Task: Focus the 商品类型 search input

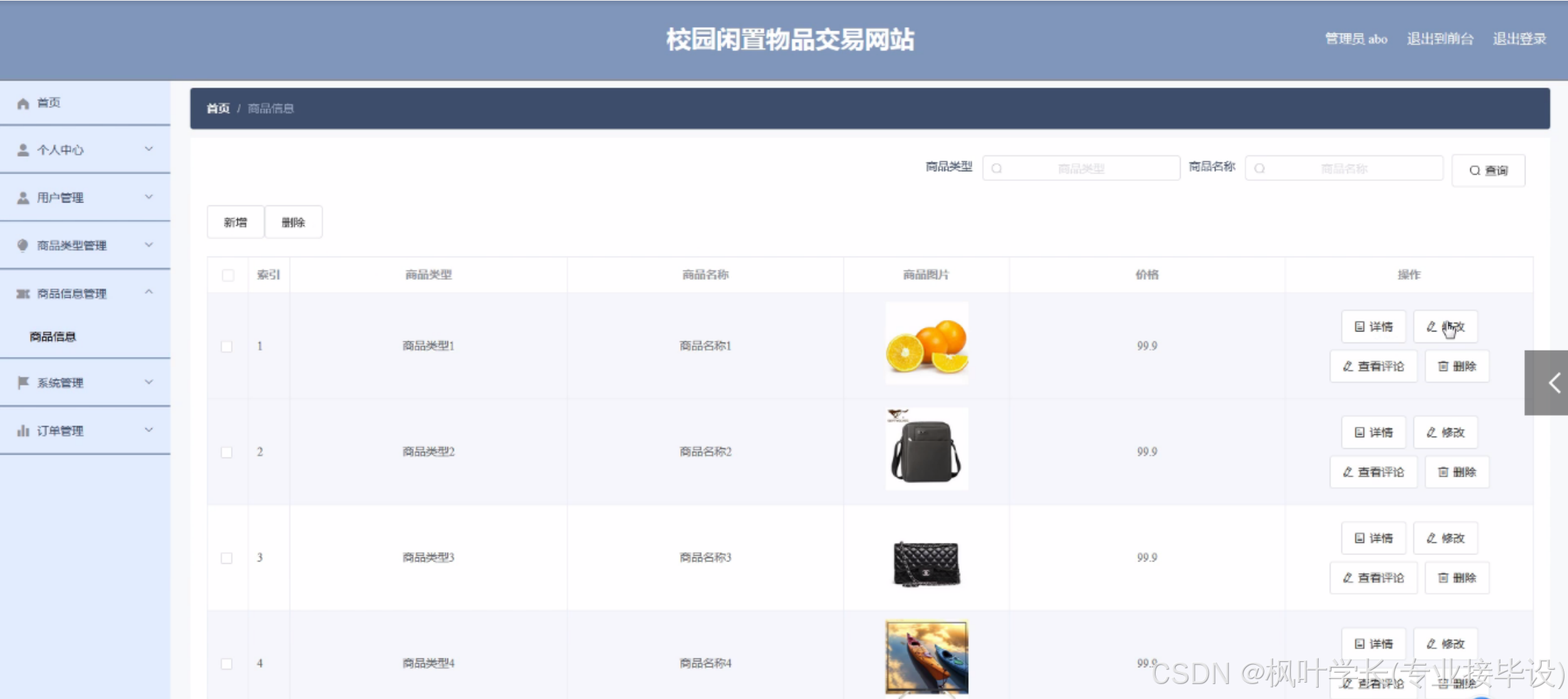Action: tap(1081, 168)
